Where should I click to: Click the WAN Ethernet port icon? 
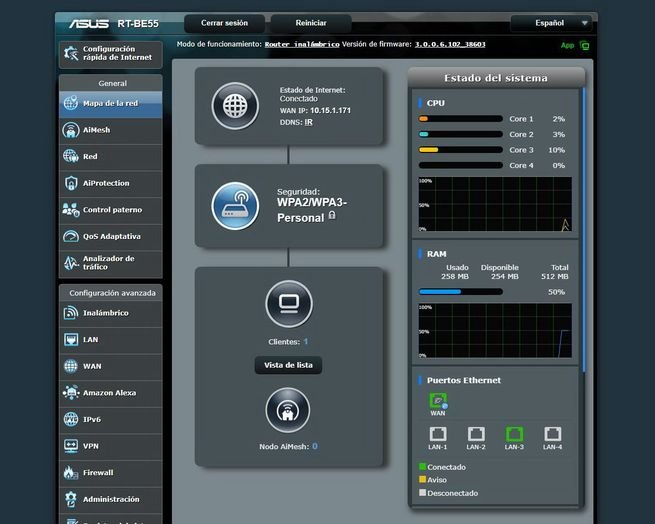click(437, 399)
